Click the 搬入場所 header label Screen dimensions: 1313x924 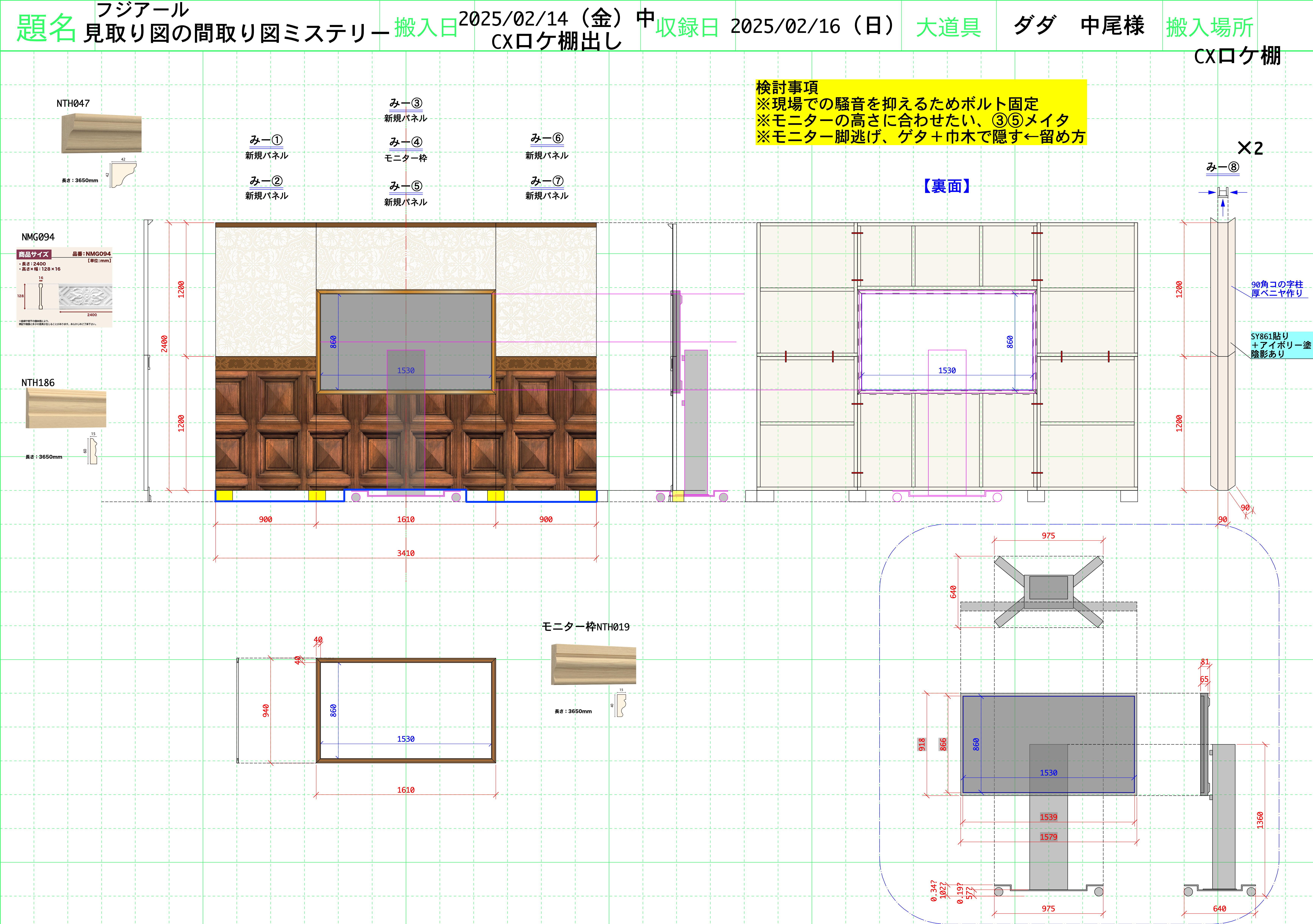pos(1210,27)
